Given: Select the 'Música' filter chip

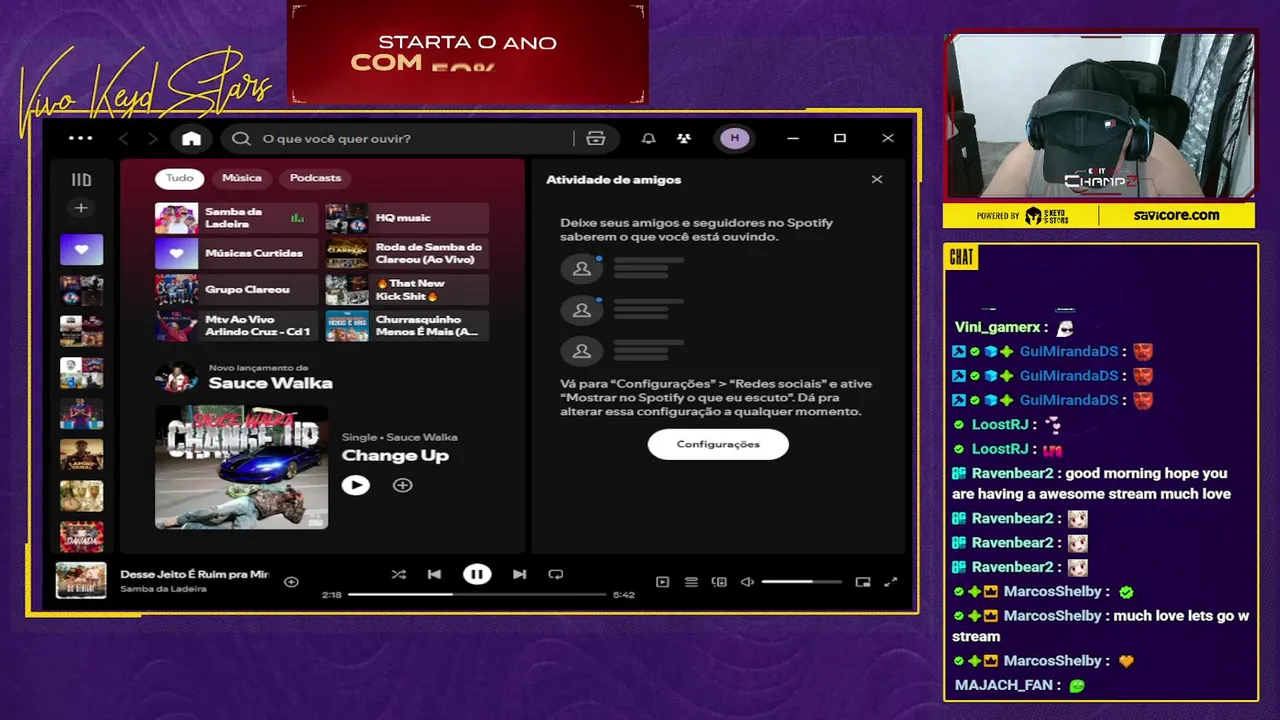Looking at the screenshot, I should (x=241, y=178).
